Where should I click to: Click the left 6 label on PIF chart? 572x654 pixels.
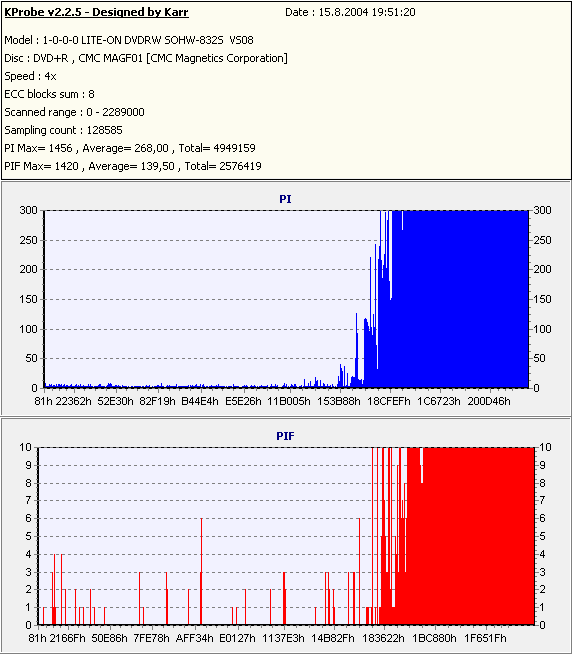pos(28,518)
